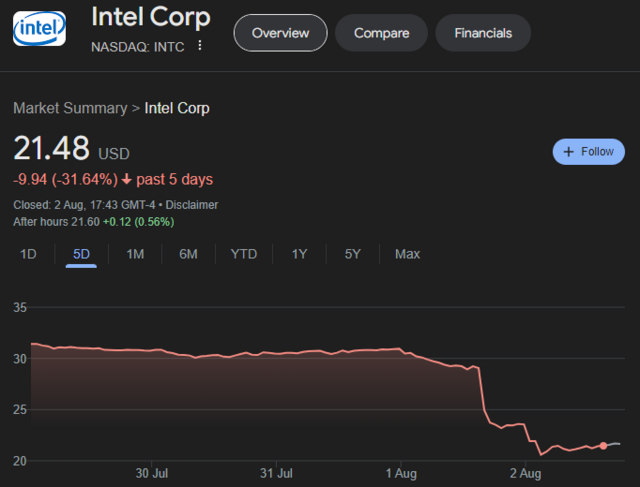Click the current-price dot on chart line
This screenshot has width=640, height=487.
[603, 445]
